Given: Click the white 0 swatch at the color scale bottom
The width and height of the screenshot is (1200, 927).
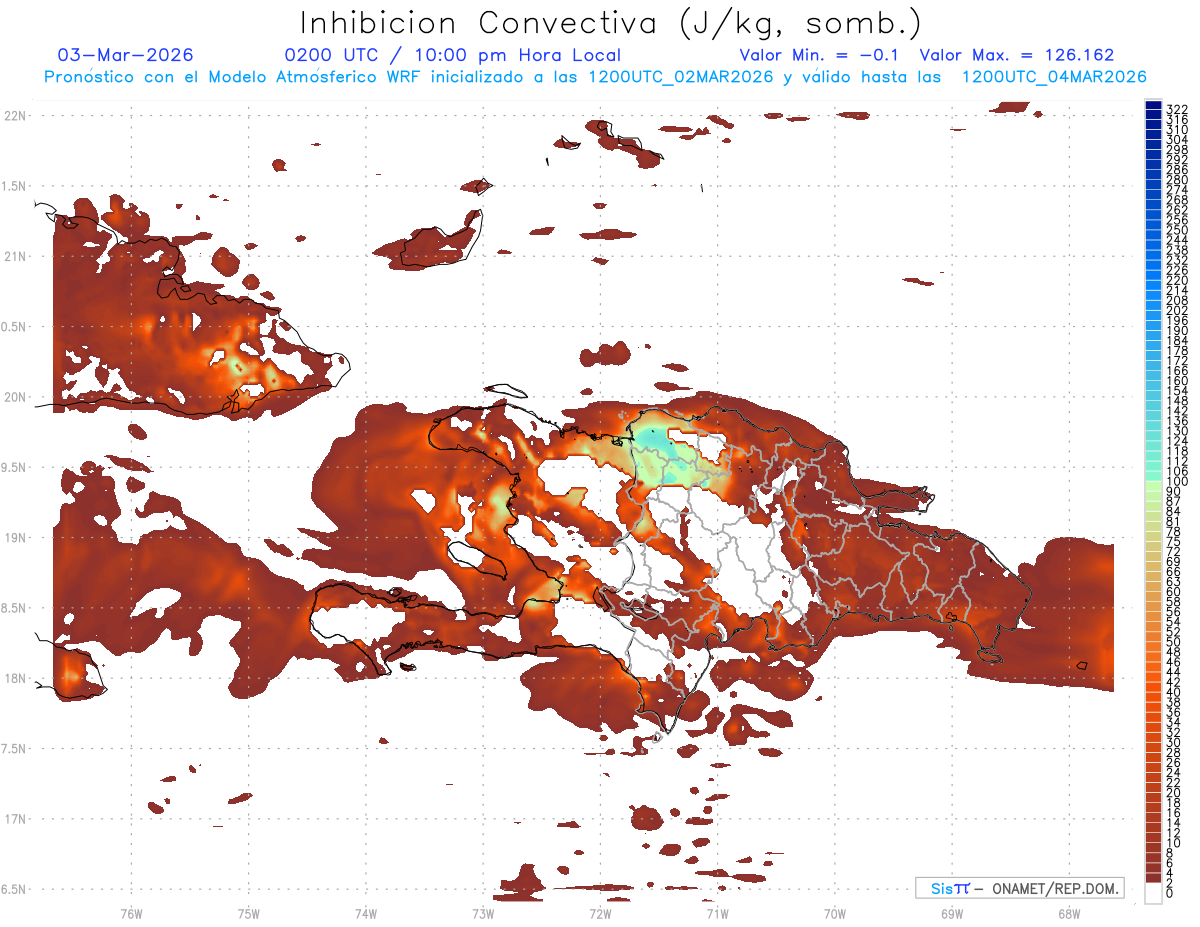Looking at the screenshot, I should (1153, 893).
